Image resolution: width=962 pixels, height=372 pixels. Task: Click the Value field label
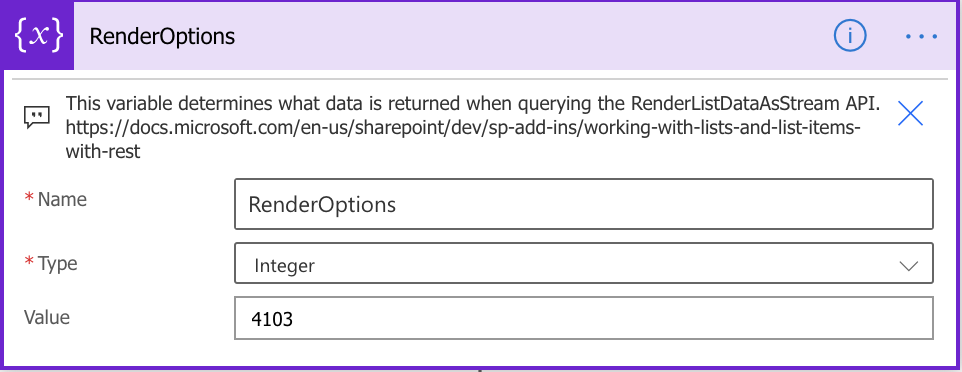click(47, 317)
